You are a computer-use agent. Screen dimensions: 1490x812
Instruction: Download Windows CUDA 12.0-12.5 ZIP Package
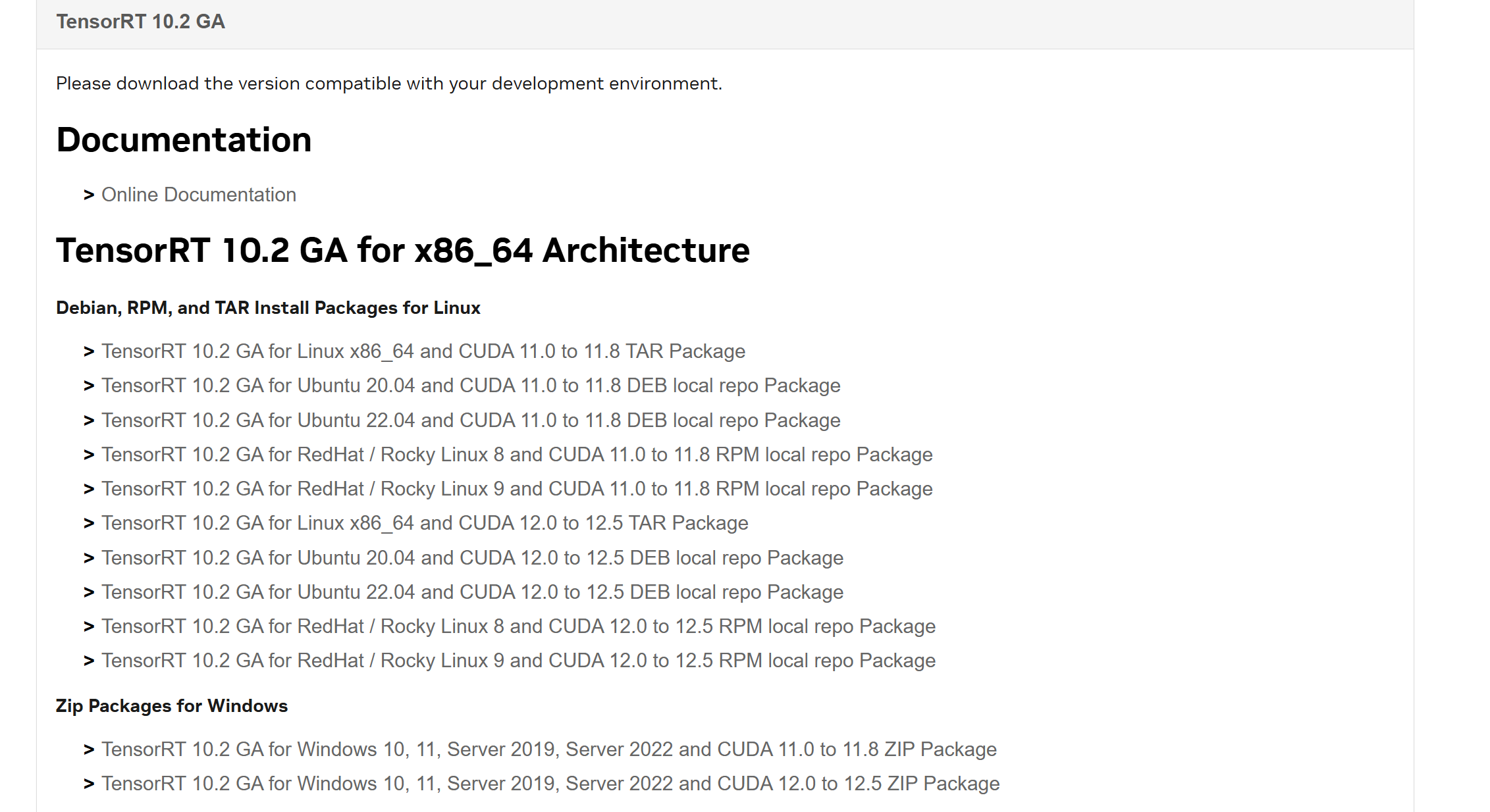pos(550,784)
